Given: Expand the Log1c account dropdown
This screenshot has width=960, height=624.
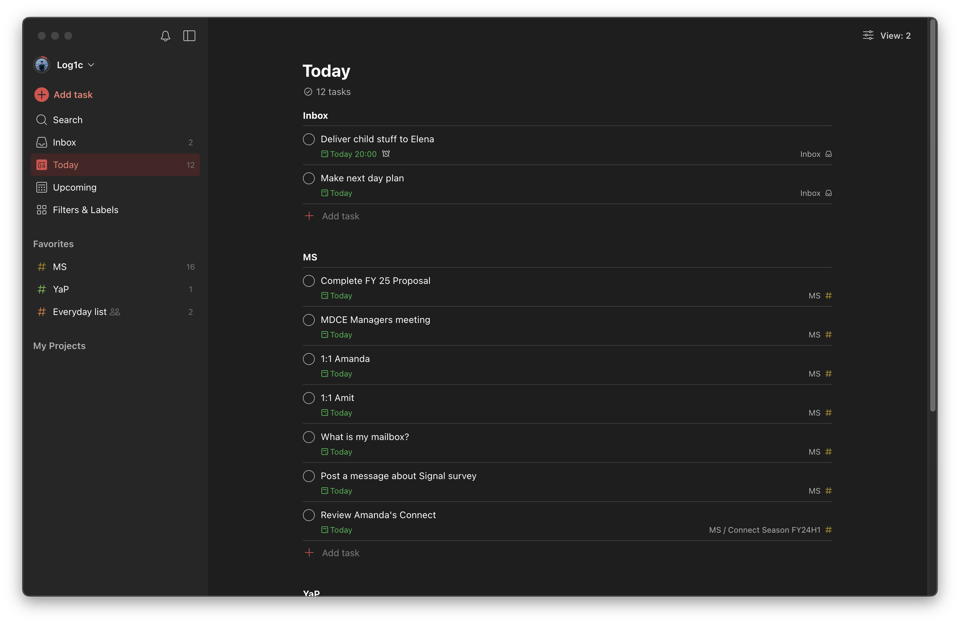Looking at the screenshot, I should (91, 65).
